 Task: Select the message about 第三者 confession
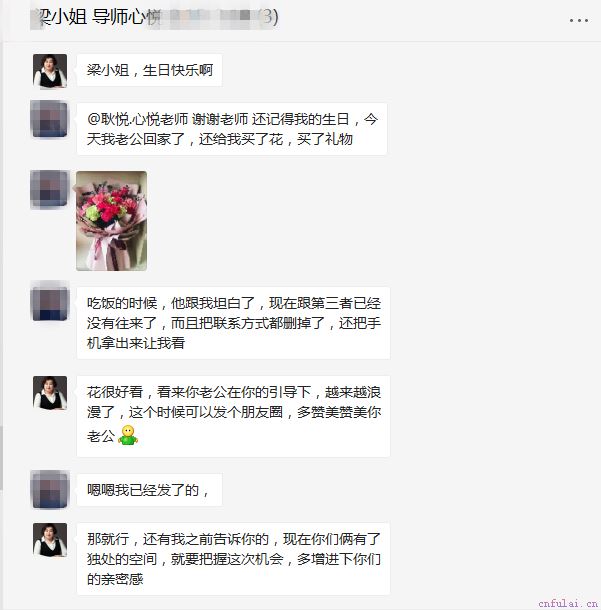coord(233,323)
